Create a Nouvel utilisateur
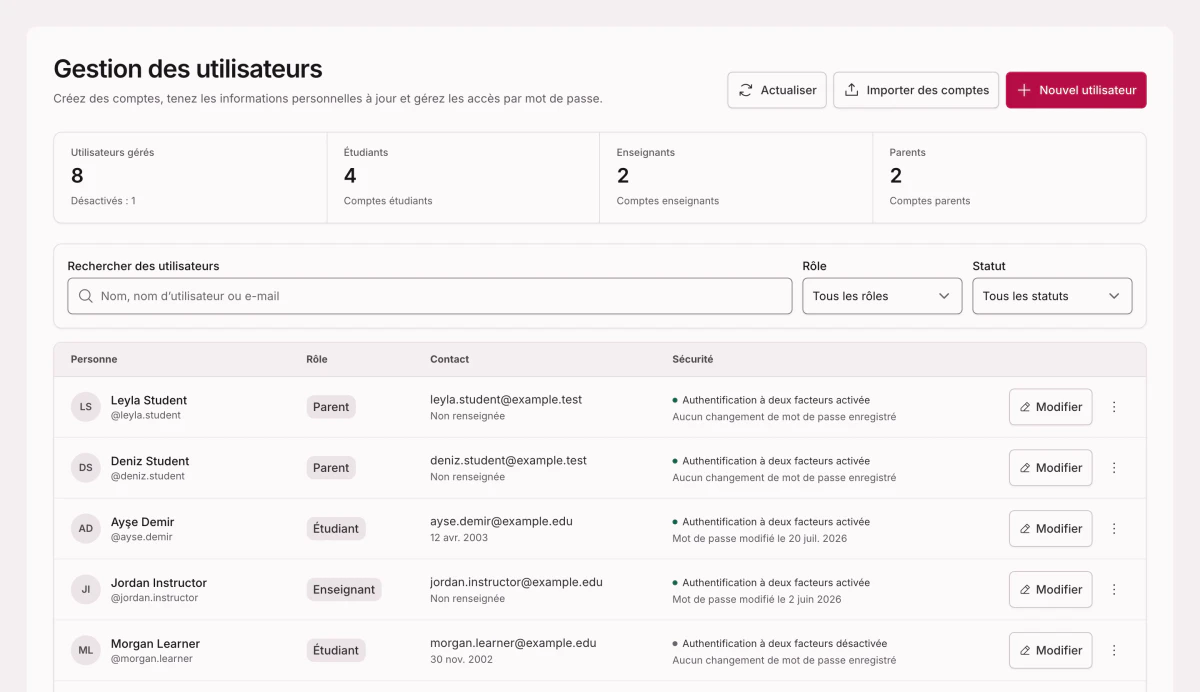This screenshot has height=692, width=1200. [1076, 90]
